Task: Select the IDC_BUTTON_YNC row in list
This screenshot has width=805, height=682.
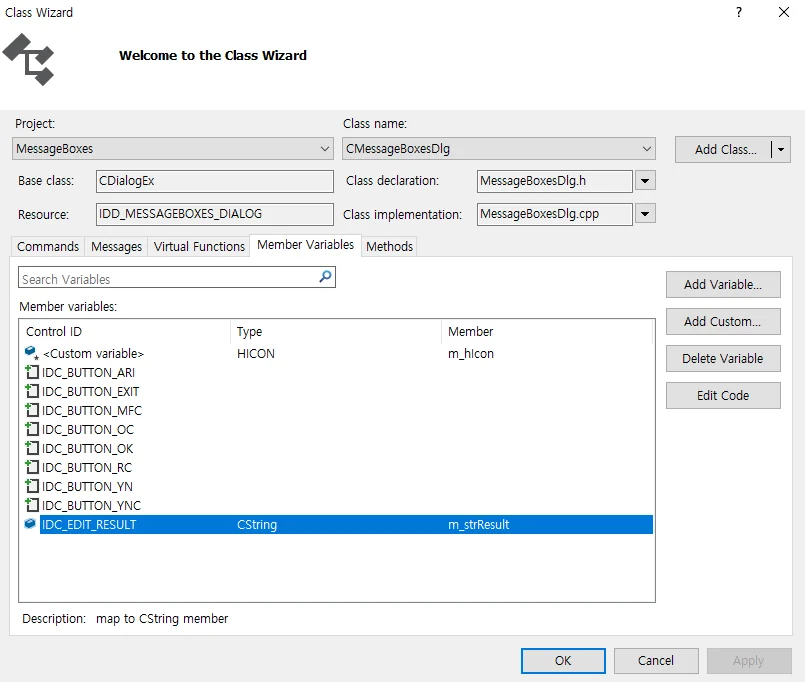Action: pos(336,505)
